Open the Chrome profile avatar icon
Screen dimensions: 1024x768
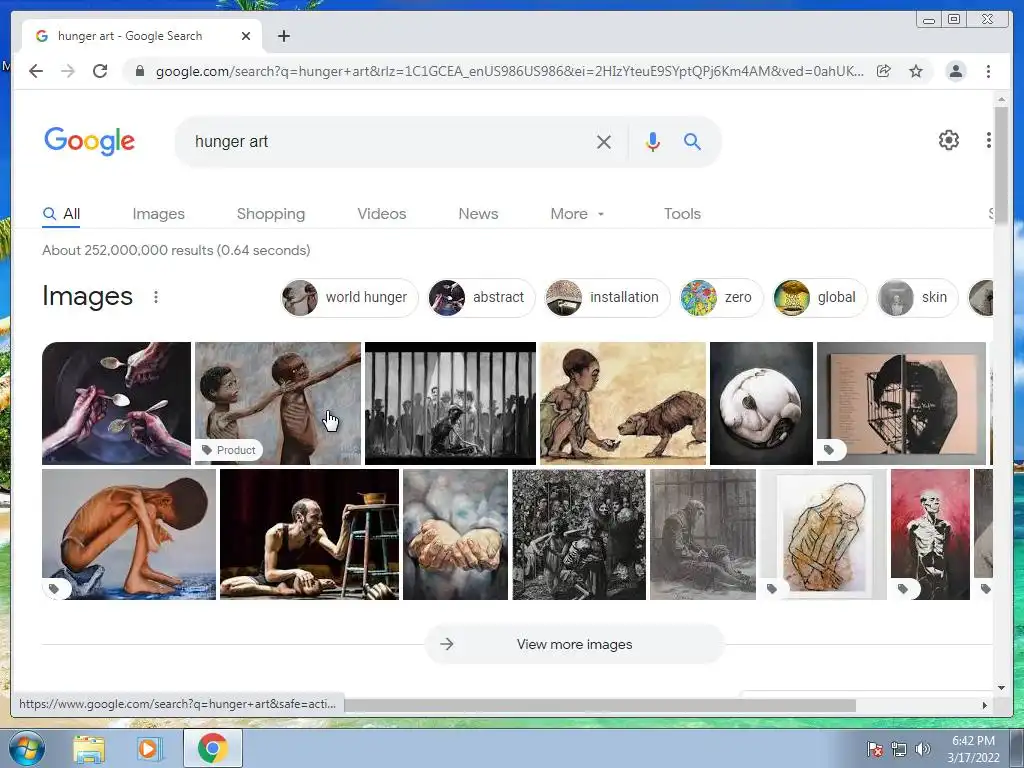coord(956,71)
